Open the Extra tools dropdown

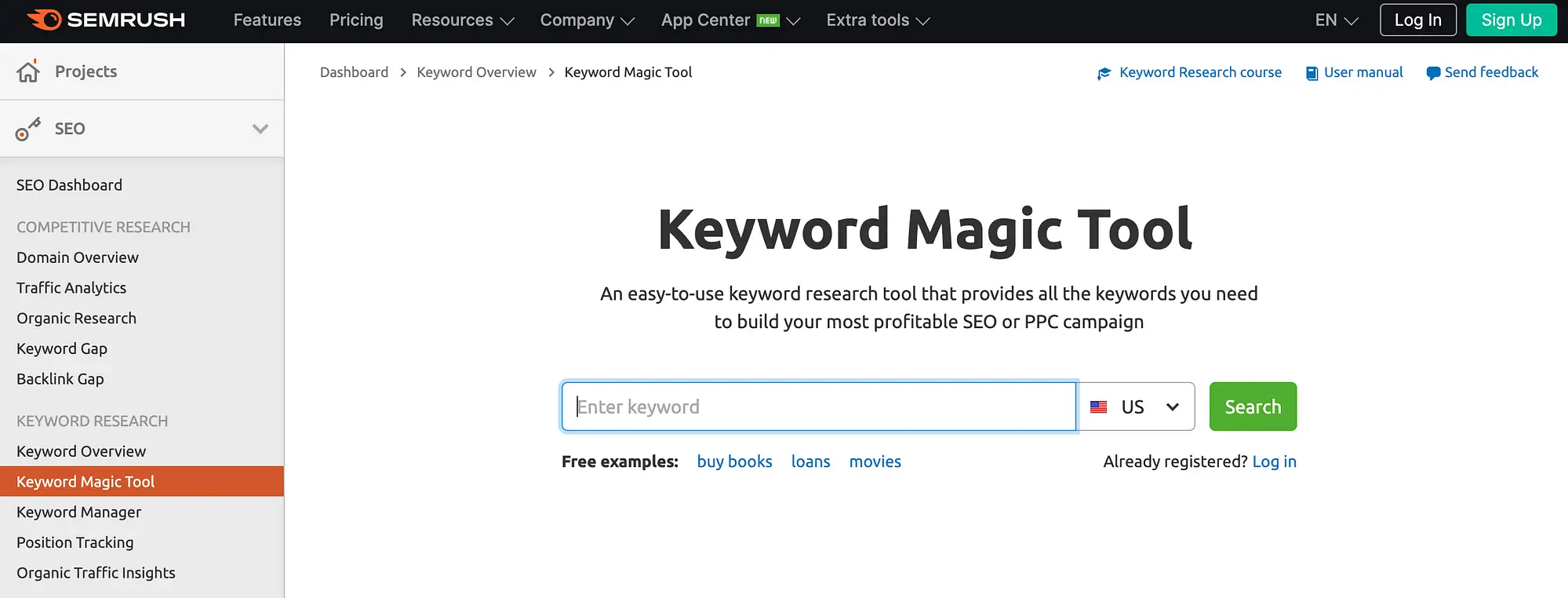pos(878,20)
